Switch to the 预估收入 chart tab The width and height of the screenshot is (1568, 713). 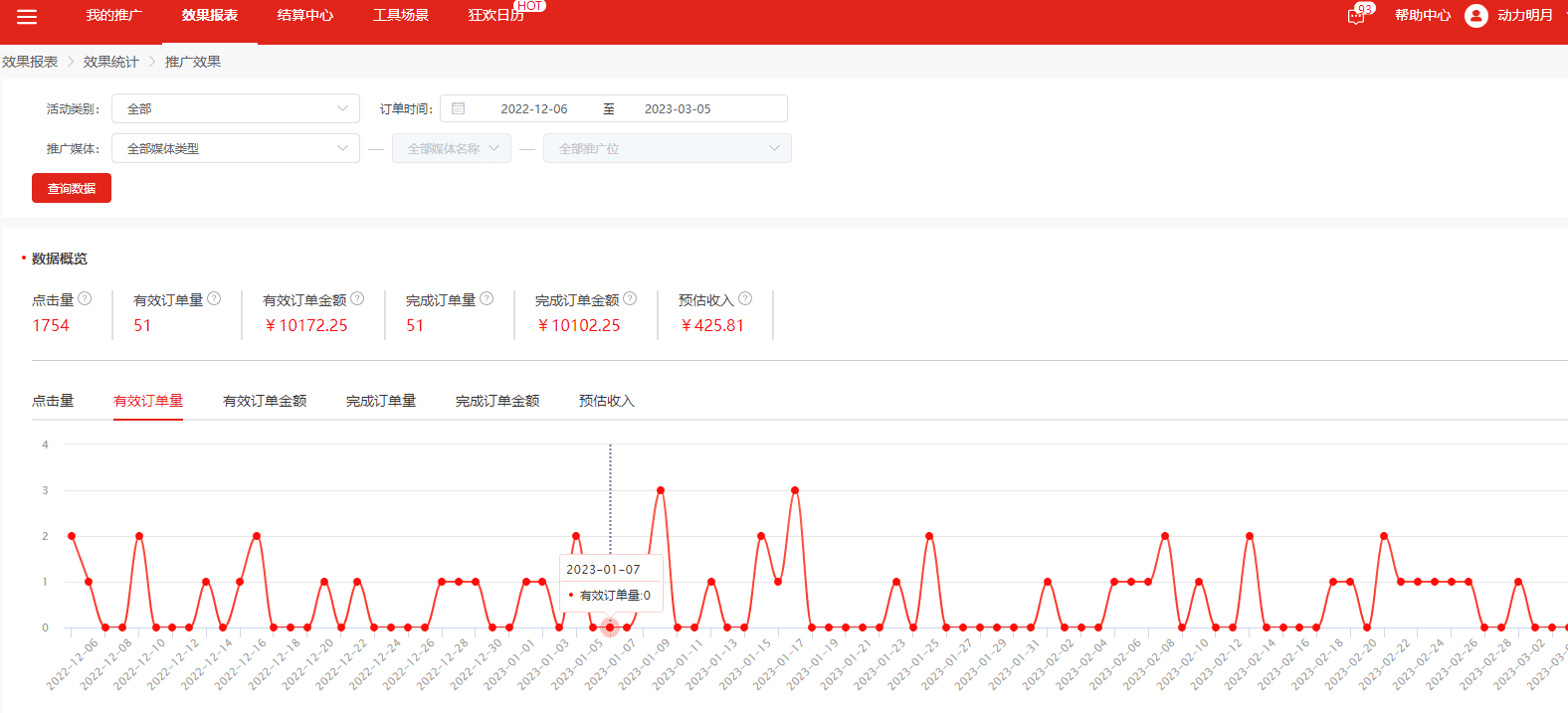coord(606,401)
